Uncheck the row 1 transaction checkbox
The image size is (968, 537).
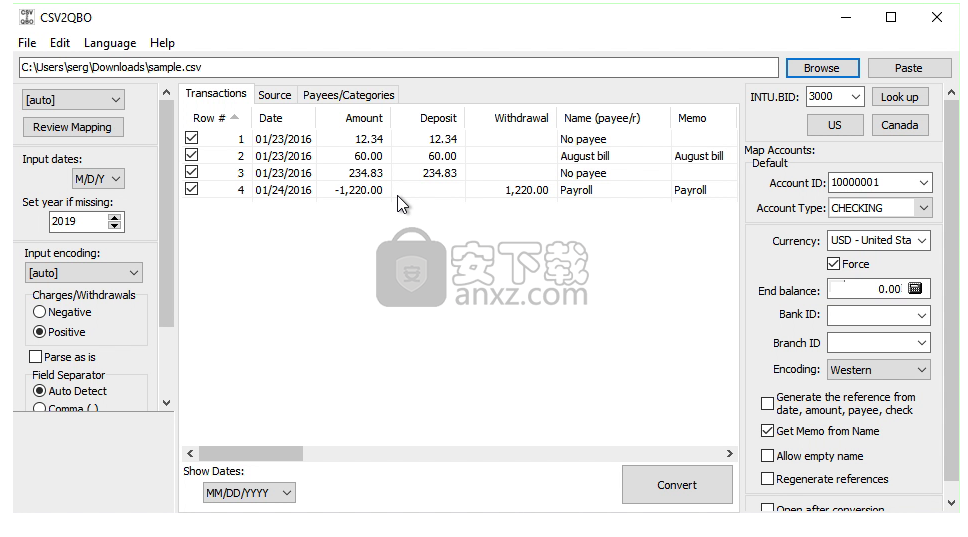(x=191, y=138)
